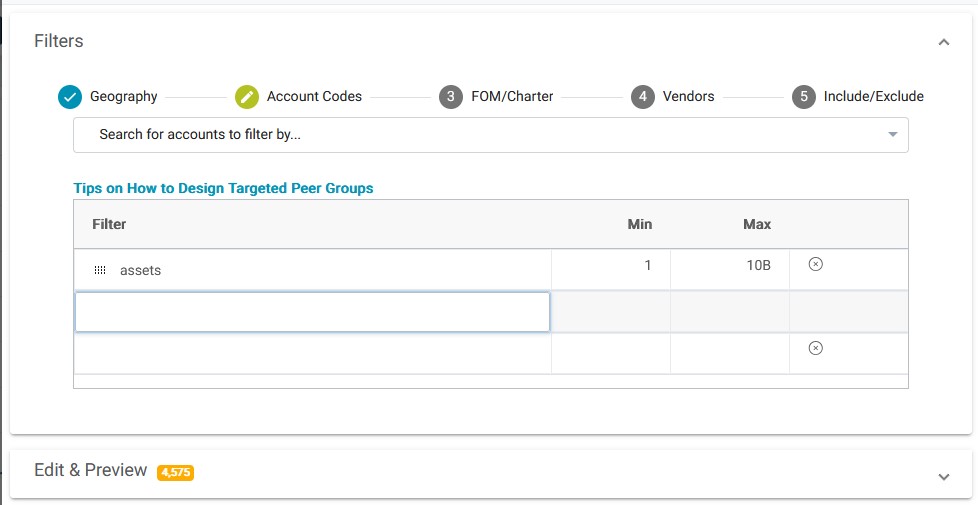Go to the Geography step
The height and width of the screenshot is (505, 978).
pos(124,97)
